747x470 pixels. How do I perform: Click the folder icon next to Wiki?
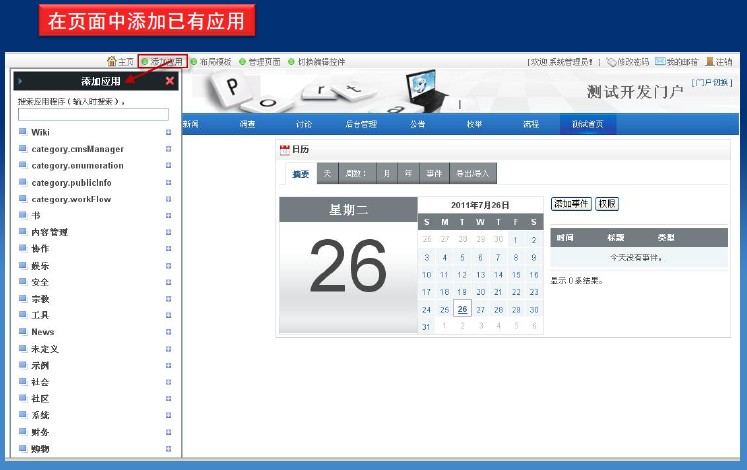point(23,132)
